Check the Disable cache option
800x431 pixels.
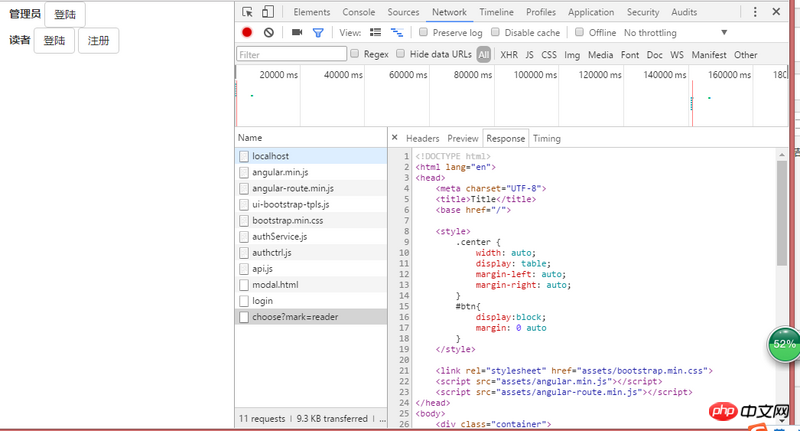pyautogui.click(x=495, y=33)
